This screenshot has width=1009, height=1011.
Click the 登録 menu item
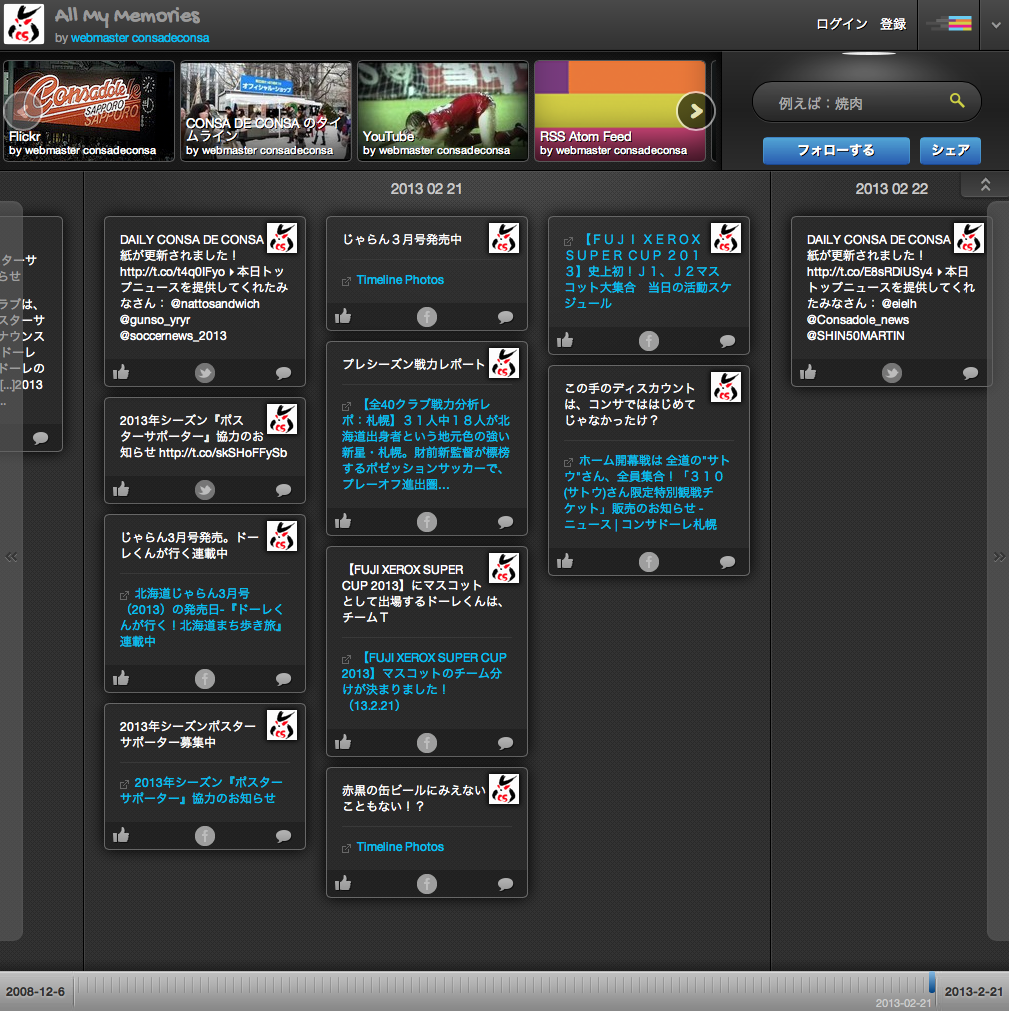pos(893,24)
